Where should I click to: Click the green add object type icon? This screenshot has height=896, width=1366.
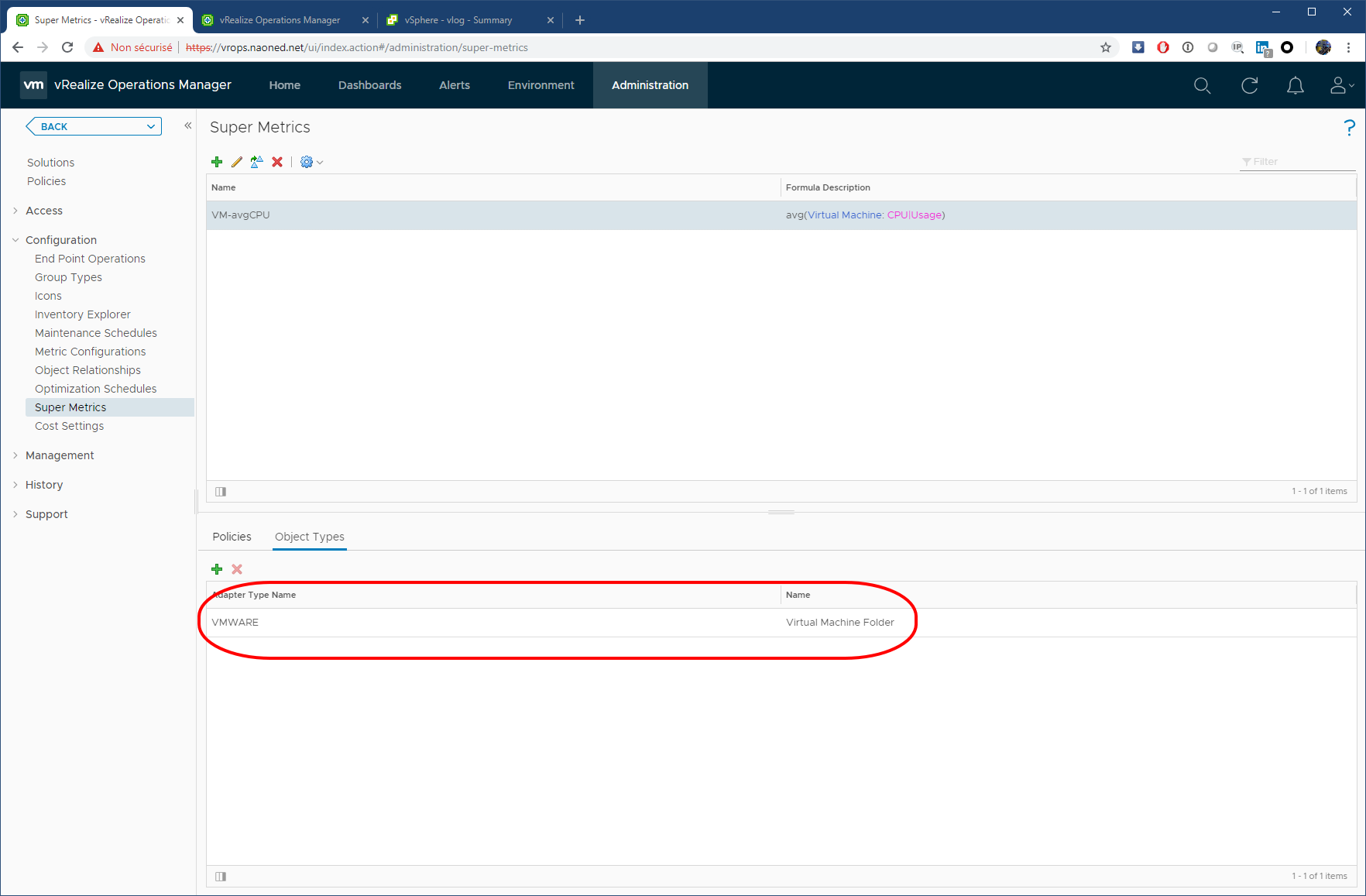217,569
